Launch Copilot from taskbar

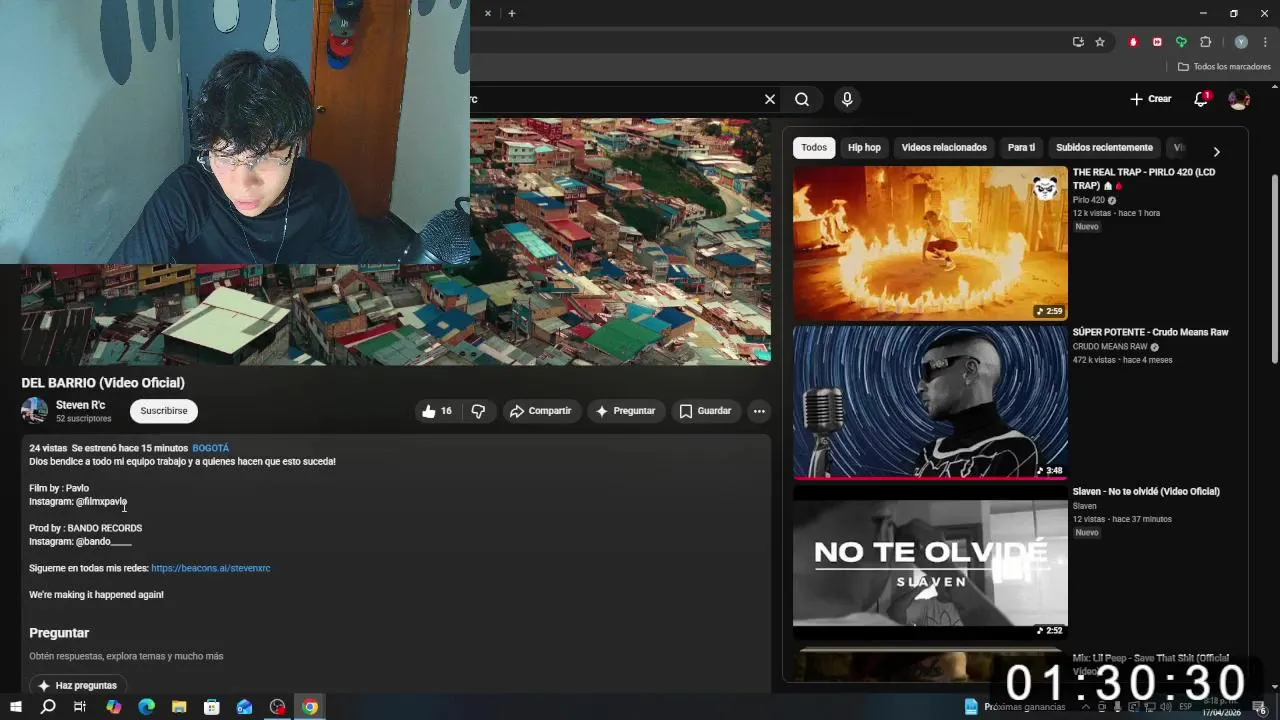(114, 707)
